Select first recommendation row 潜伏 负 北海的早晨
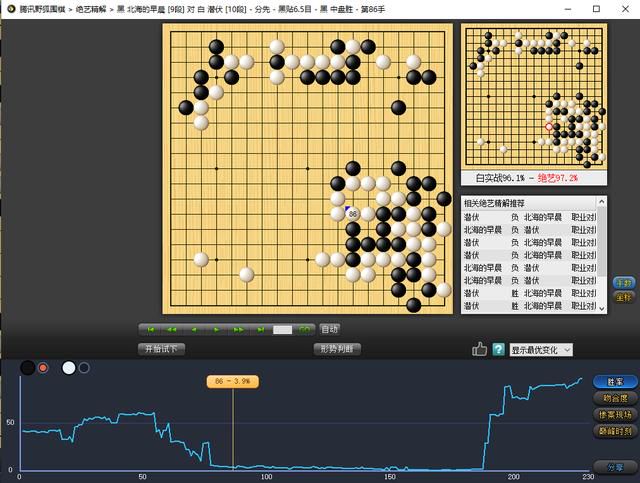 [530, 217]
